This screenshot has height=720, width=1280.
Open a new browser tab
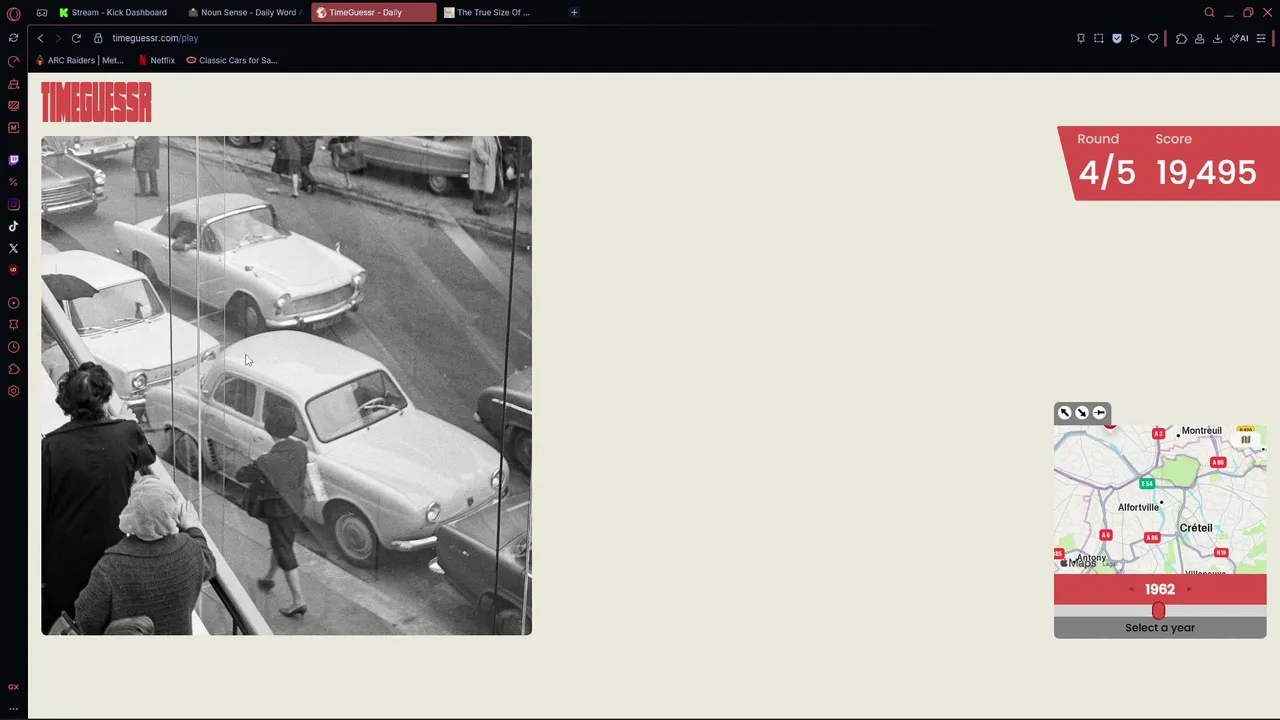574,12
